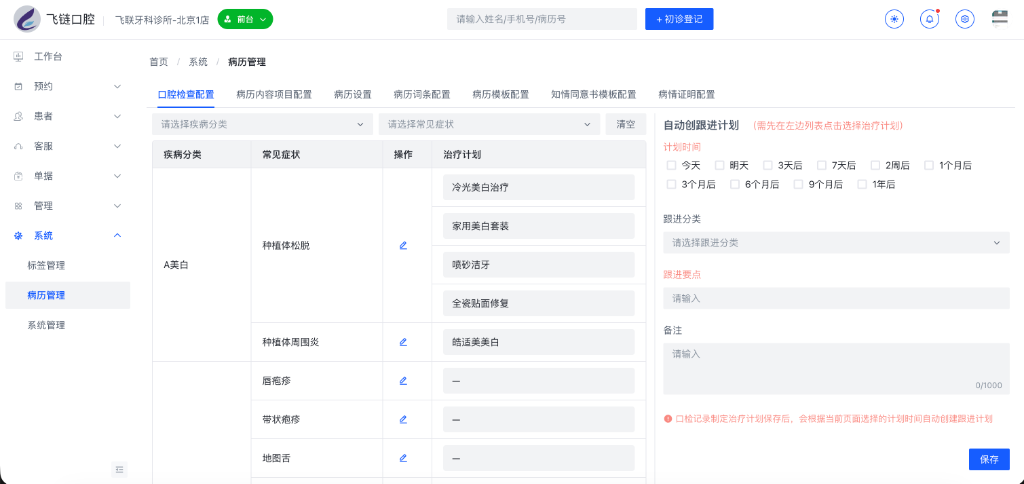This screenshot has height=484, width=1024.
Task: Open the 请选择常见症状 dropdown
Action: [x=489, y=124]
